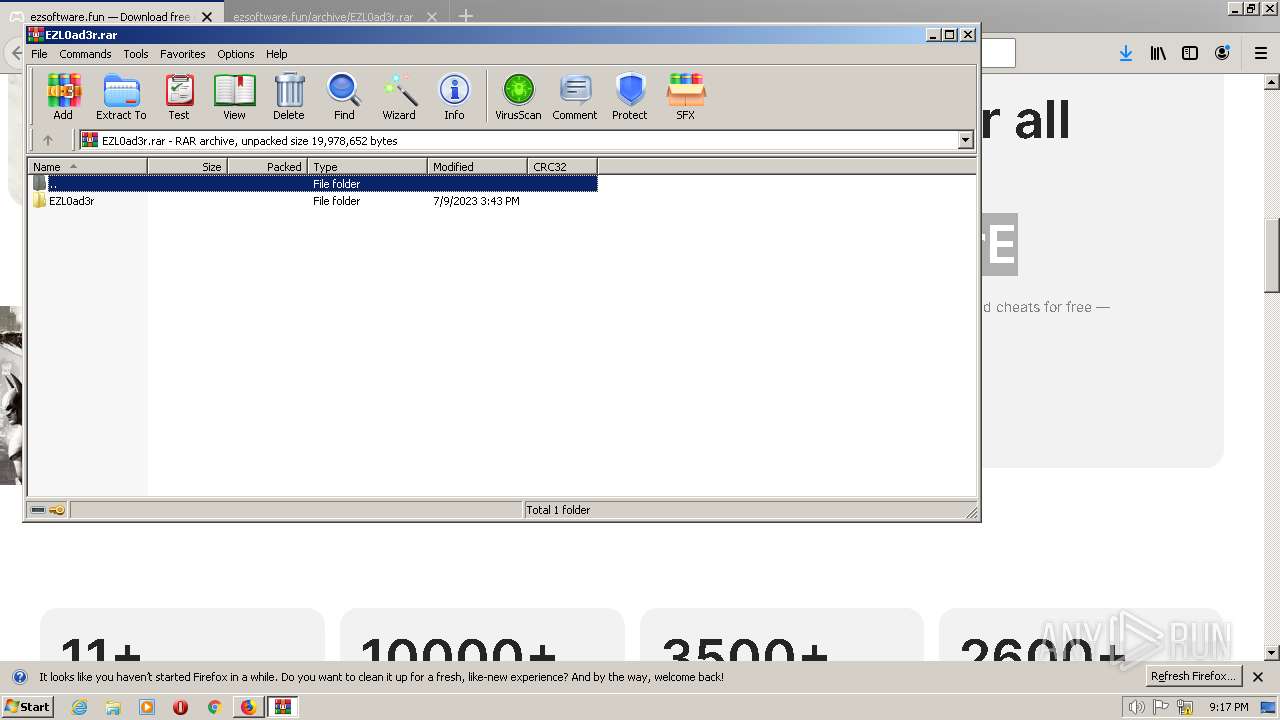Switch to EZL0ad3r.rar archive tab in Firefox
Image resolution: width=1280 pixels, height=720 pixels.
335,17
